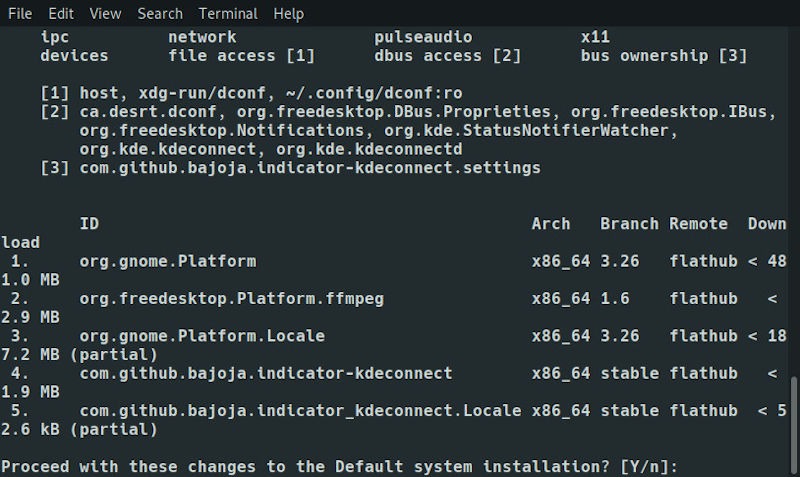Click the 'pulseaudio' permission text
The image size is (800, 477).
(423, 37)
